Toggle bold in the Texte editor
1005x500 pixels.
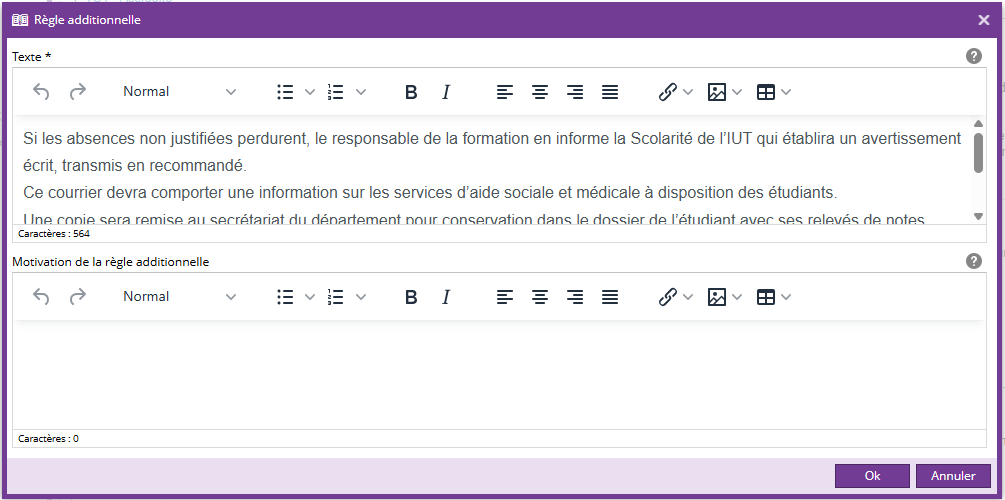tap(410, 92)
